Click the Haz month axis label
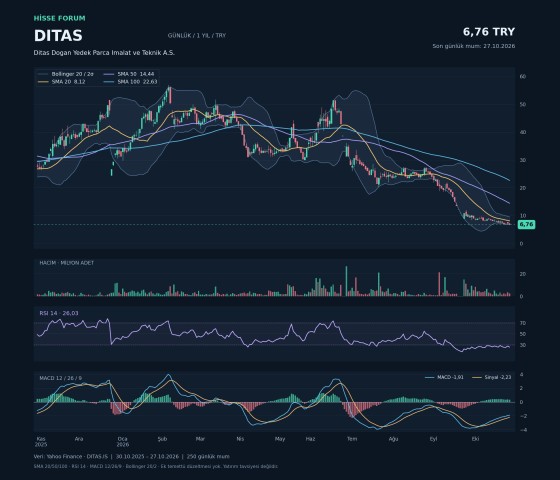560x480 pixels. coord(310,439)
